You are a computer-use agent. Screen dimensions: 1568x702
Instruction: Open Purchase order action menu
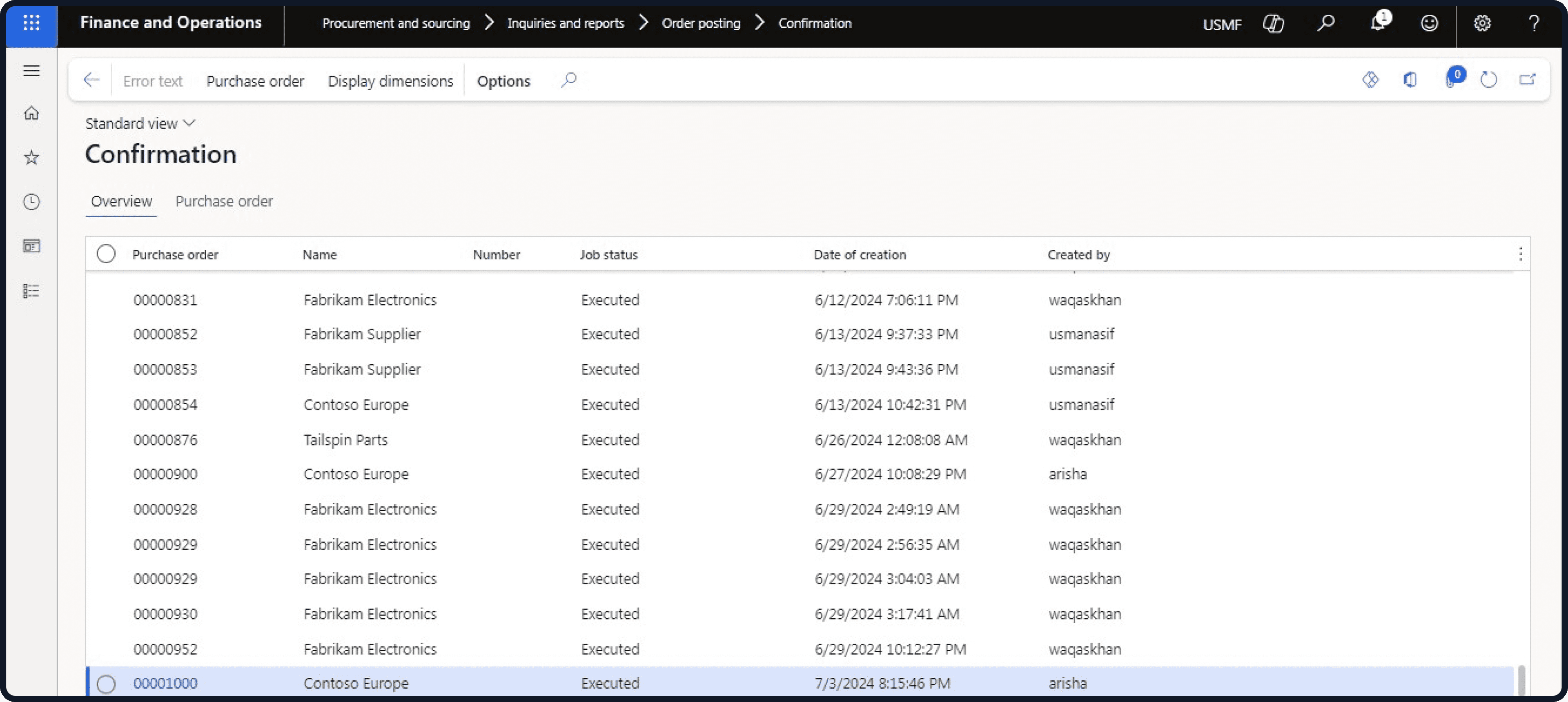[255, 81]
